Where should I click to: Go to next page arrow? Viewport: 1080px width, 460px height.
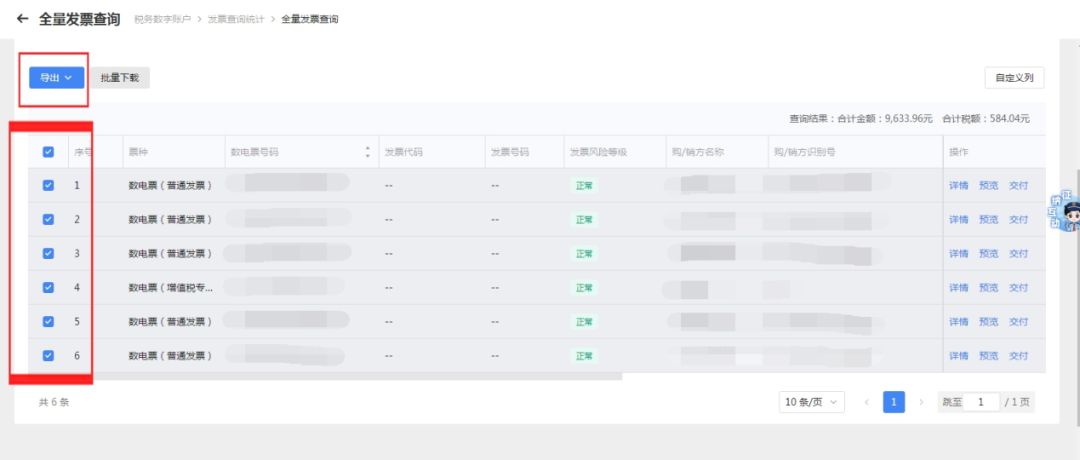[x=921, y=402]
